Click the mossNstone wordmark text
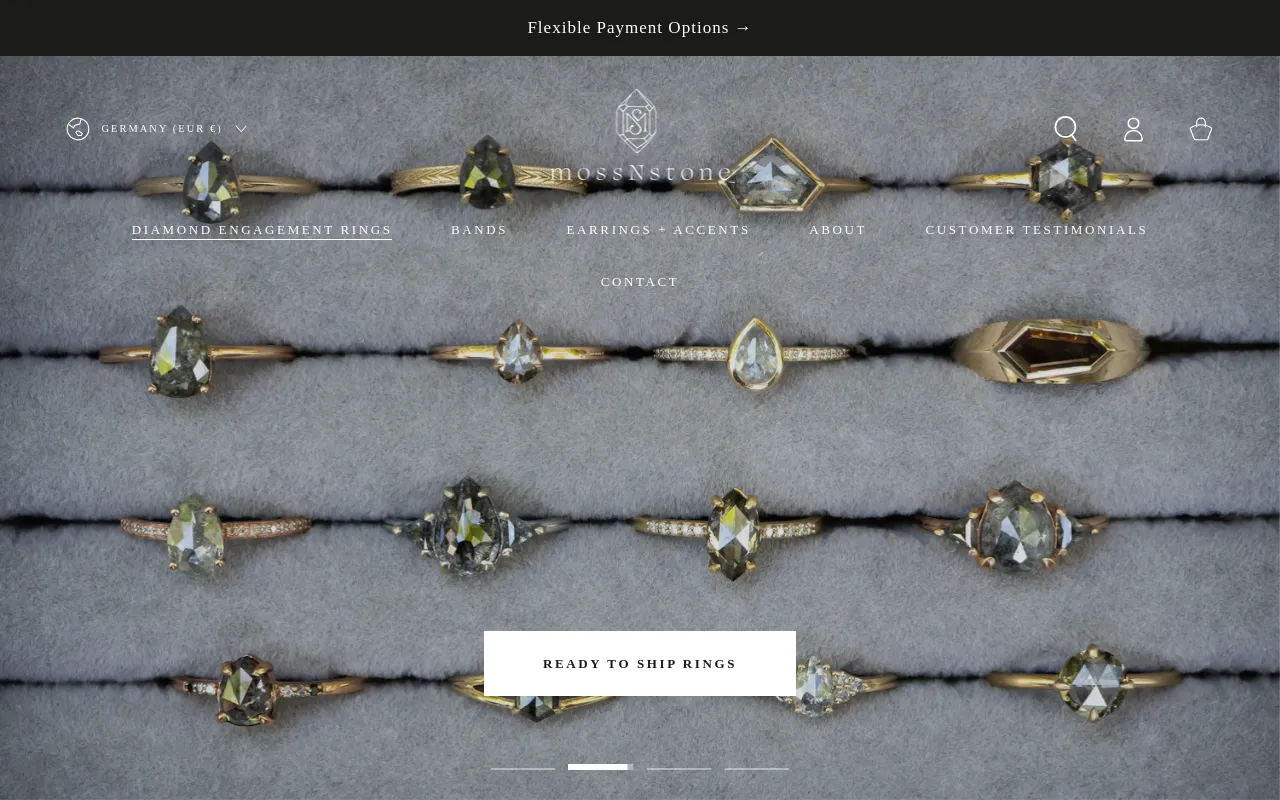 pos(642,172)
